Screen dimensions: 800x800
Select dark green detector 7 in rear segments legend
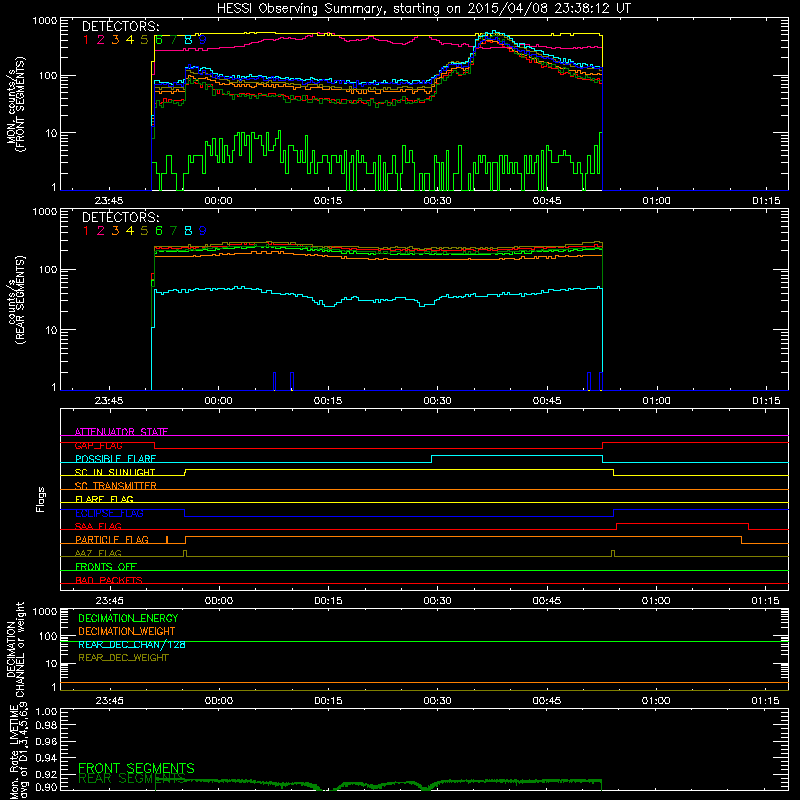(x=173, y=231)
